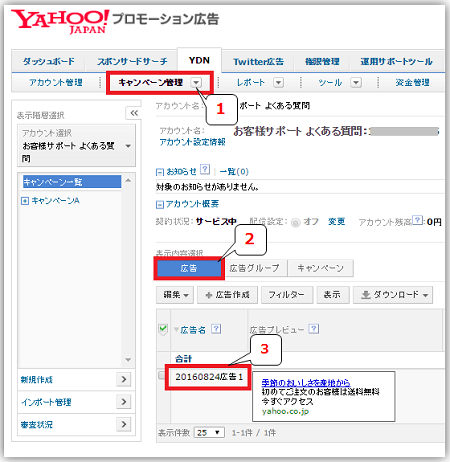Select キャンペーン一覧 in the tree
Image resolution: width=450 pixels, height=462 pixels.
coord(72,182)
